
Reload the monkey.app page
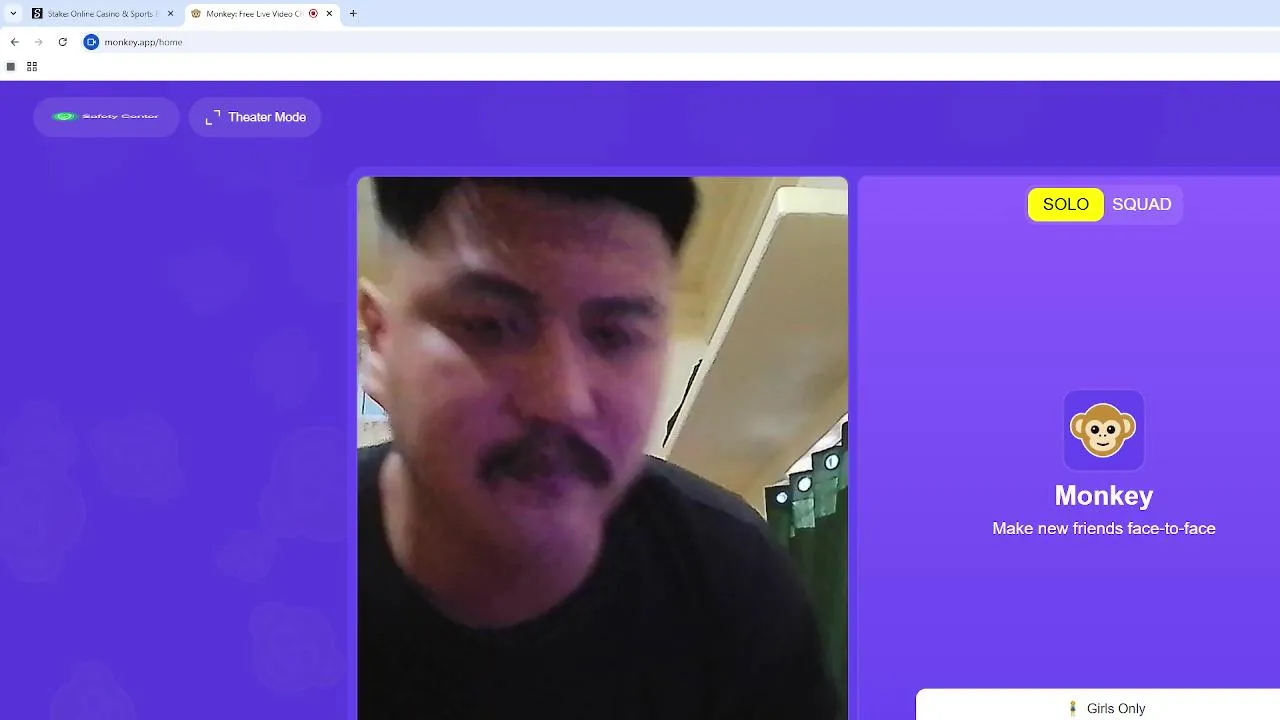pos(62,42)
